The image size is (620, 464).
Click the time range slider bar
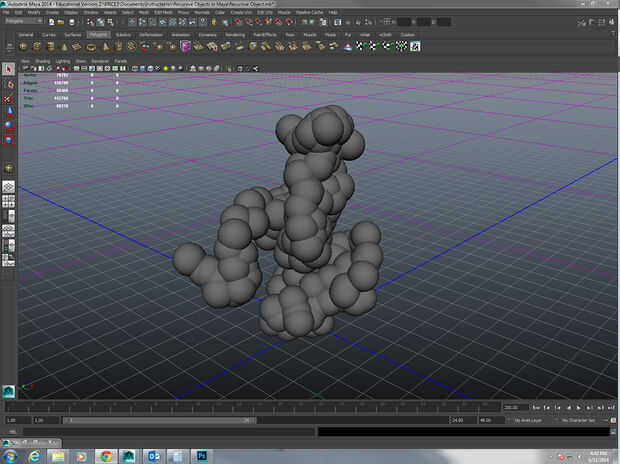(160, 421)
